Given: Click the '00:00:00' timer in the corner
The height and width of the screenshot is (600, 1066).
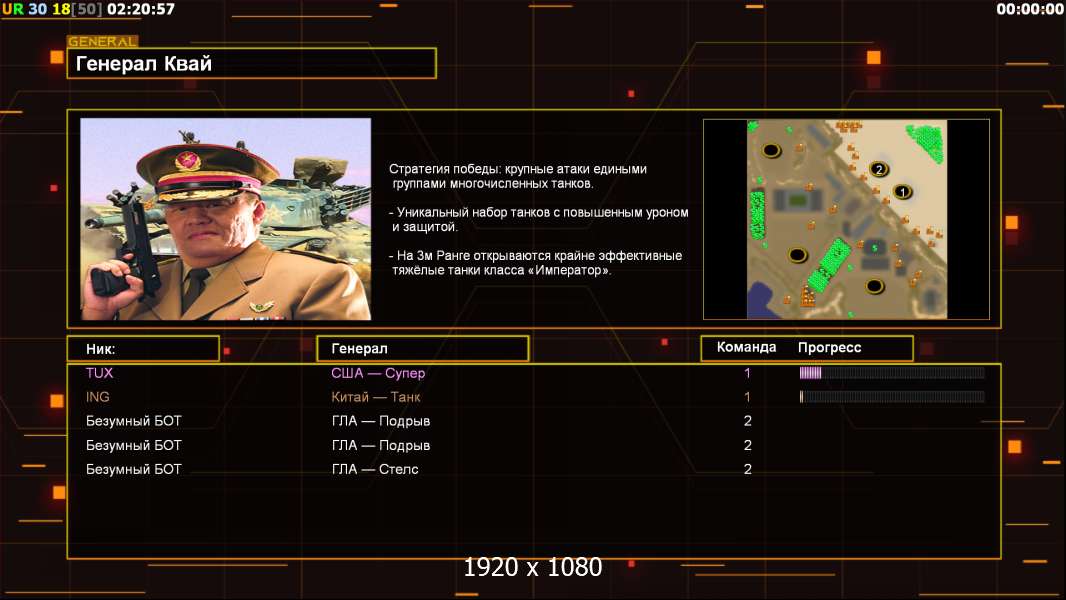Looking at the screenshot, I should (x=1030, y=9).
